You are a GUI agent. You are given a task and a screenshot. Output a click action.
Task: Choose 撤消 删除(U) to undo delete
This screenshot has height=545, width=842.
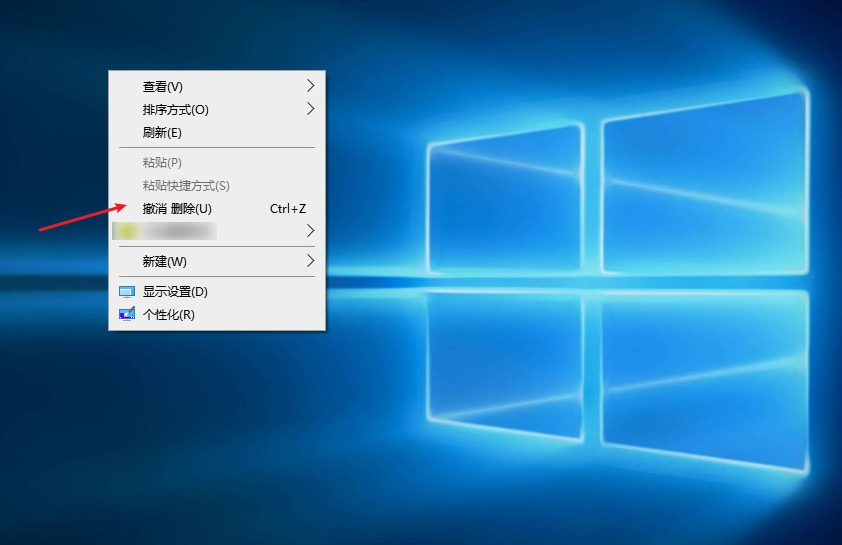coord(177,209)
